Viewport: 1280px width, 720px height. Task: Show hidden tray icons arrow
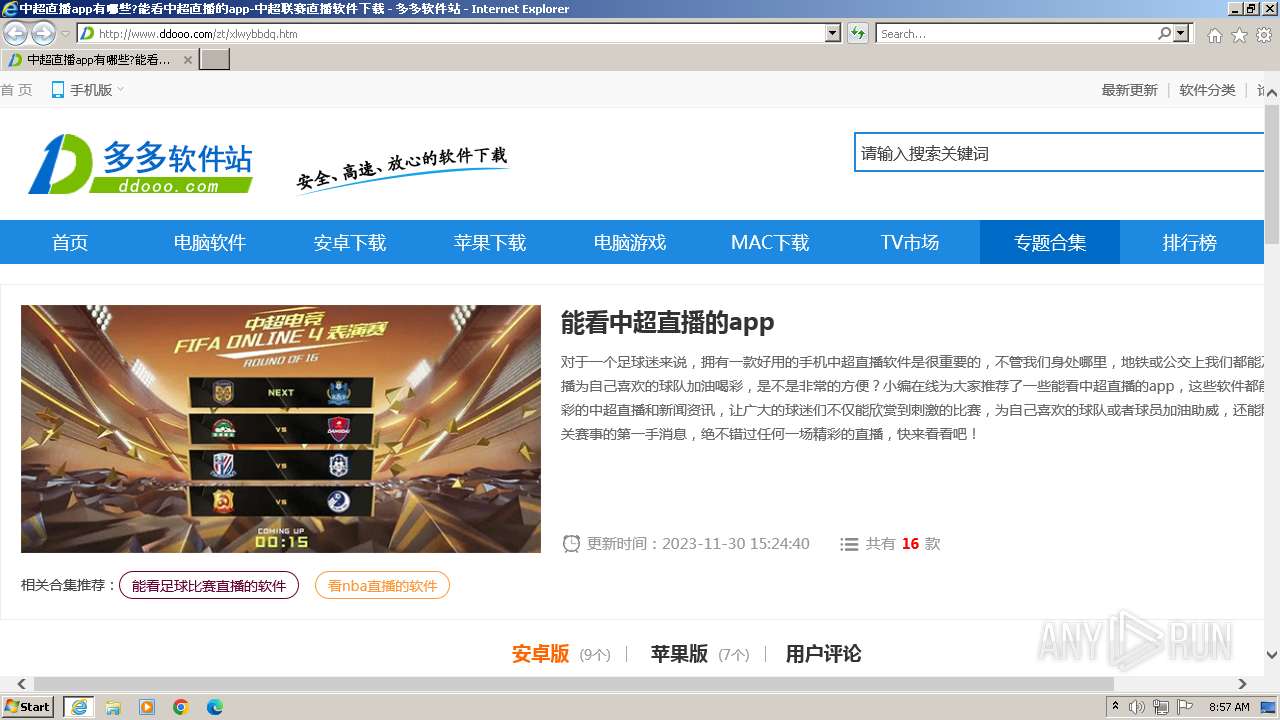click(x=1116, y=707)
